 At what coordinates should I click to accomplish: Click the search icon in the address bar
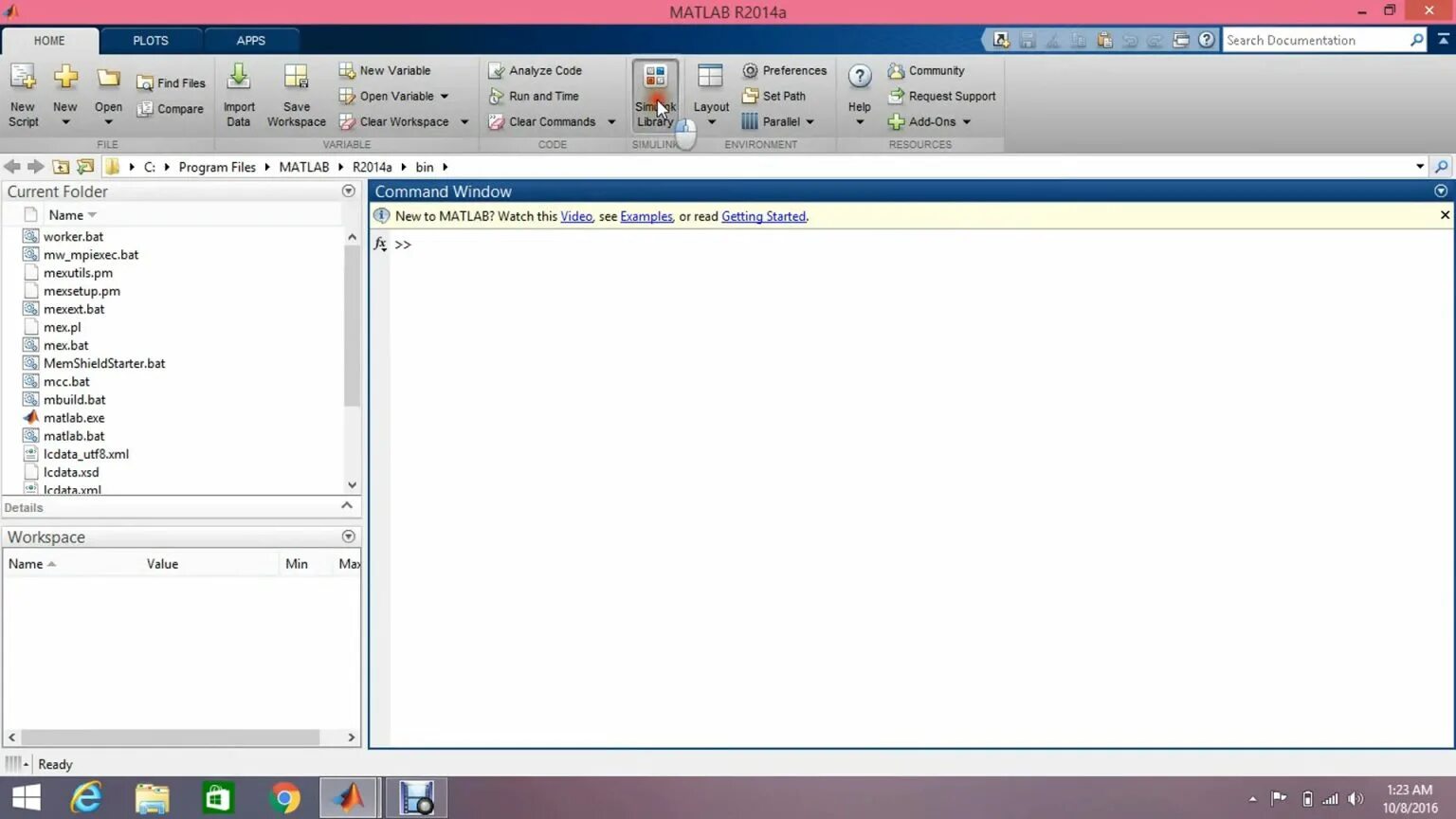pyautogui.click(x=1442, y=167)
